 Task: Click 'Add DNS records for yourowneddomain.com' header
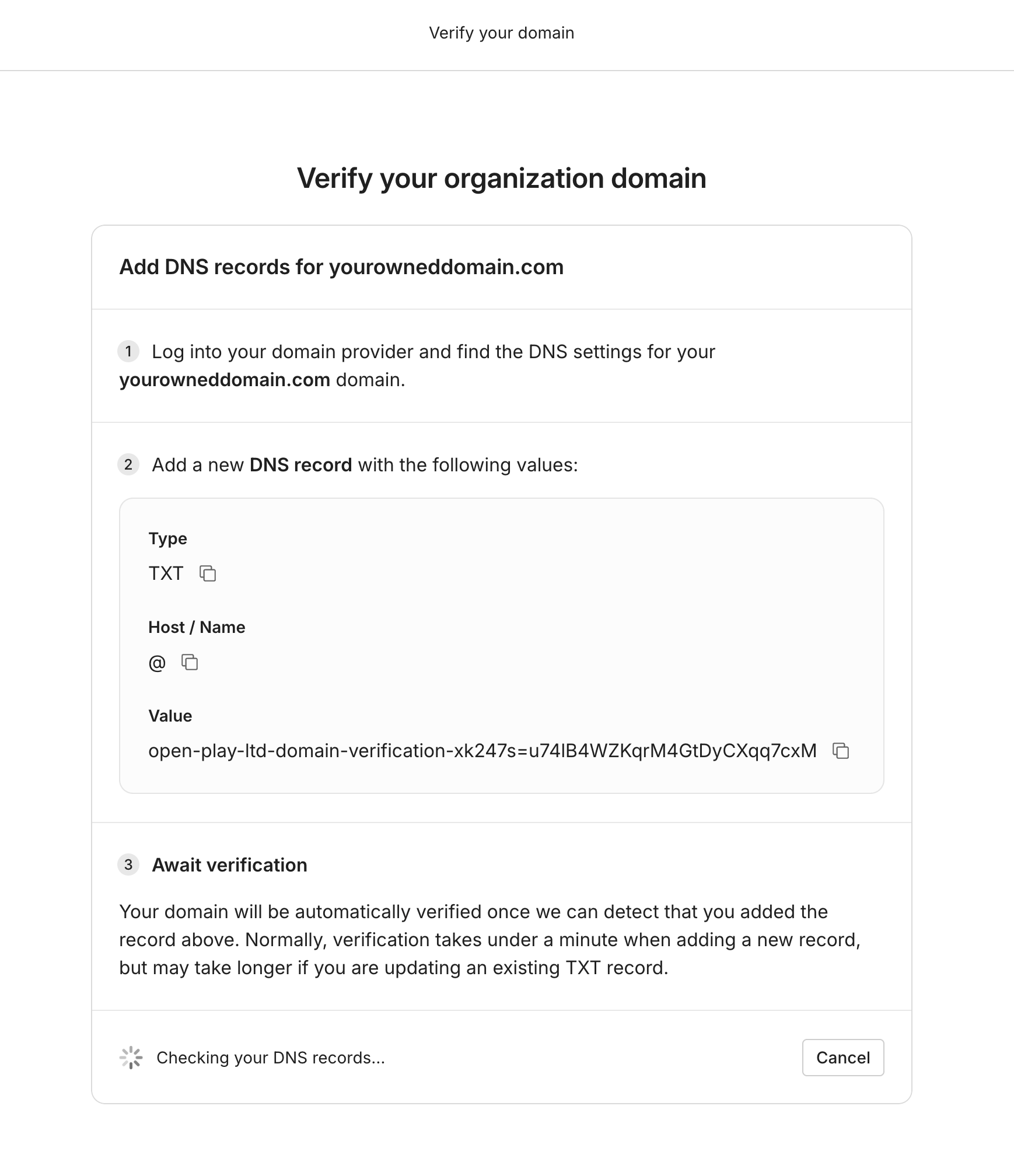click(341, 267)
